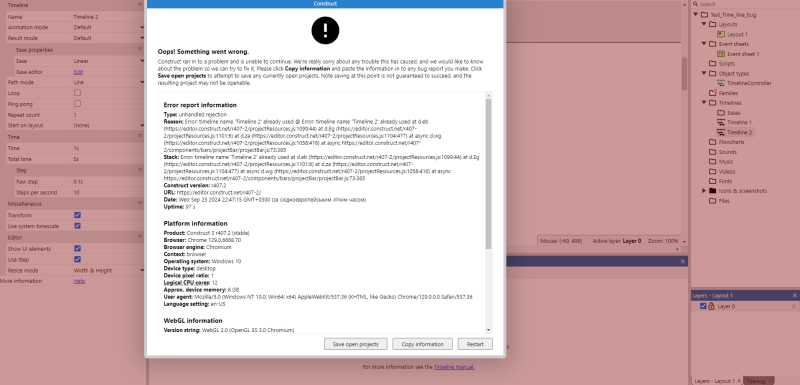Click the Icons & screenshots folder icon

tap(713, 191)
